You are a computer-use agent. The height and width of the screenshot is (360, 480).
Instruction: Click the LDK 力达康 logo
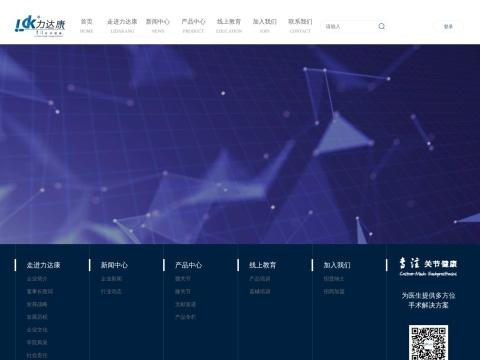(40, 26)
